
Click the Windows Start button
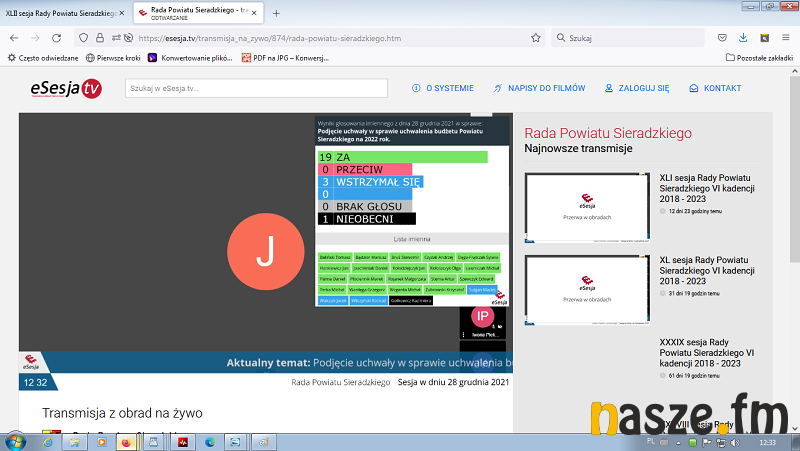17,441
